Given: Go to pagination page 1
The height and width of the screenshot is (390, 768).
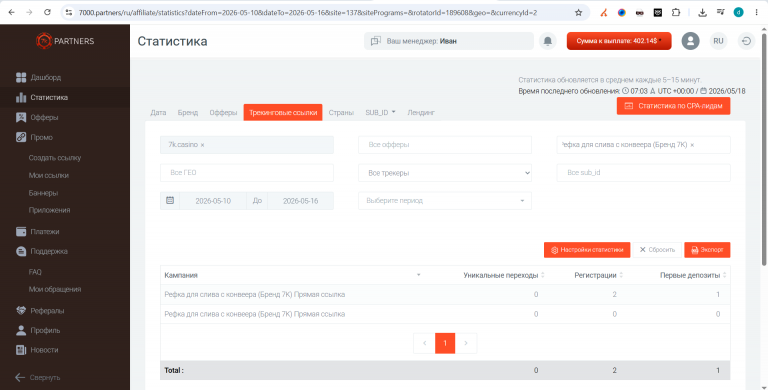Looking at the screenshot, I should pyautogui.click(x=445, y=343).
